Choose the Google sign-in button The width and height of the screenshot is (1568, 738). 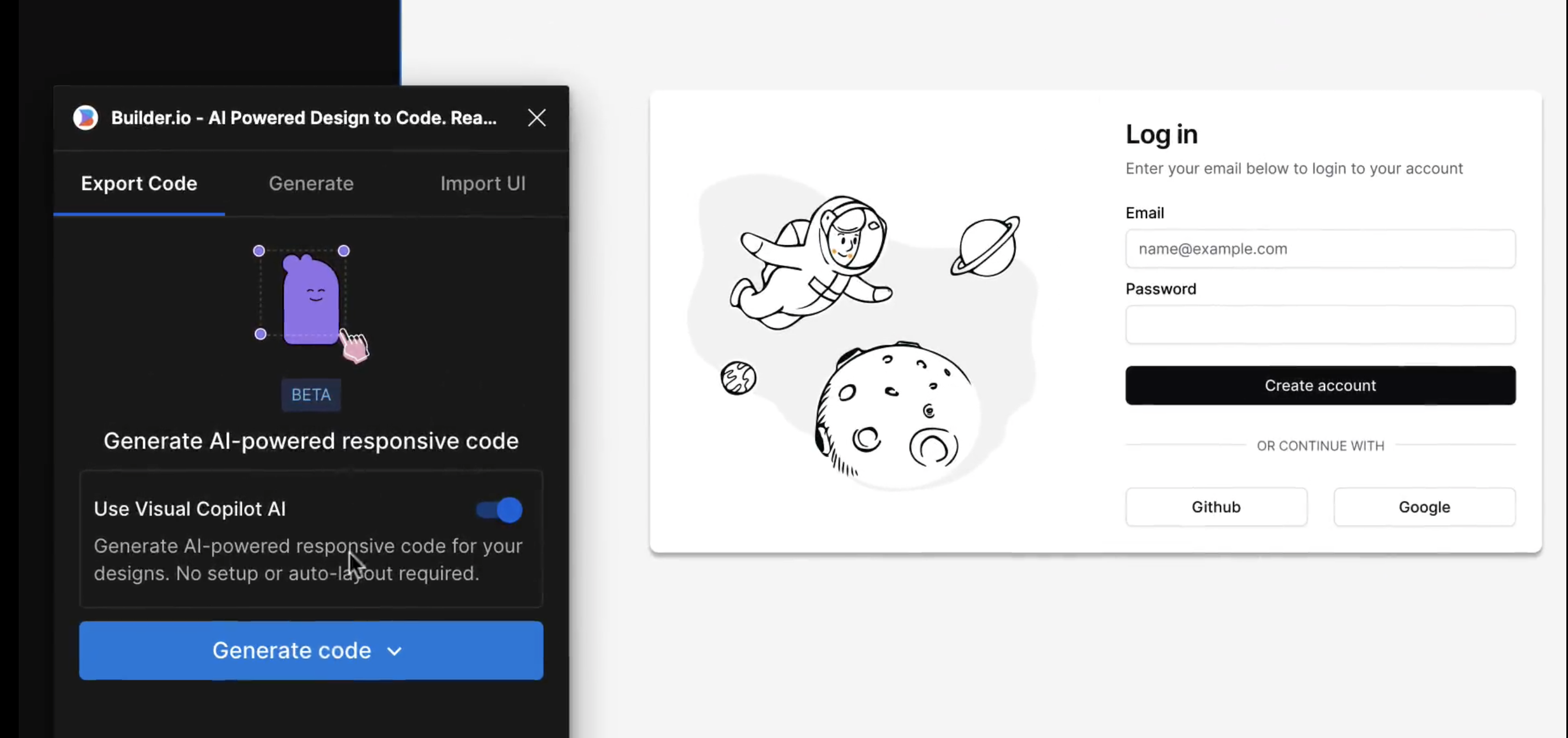point(1424,507)
